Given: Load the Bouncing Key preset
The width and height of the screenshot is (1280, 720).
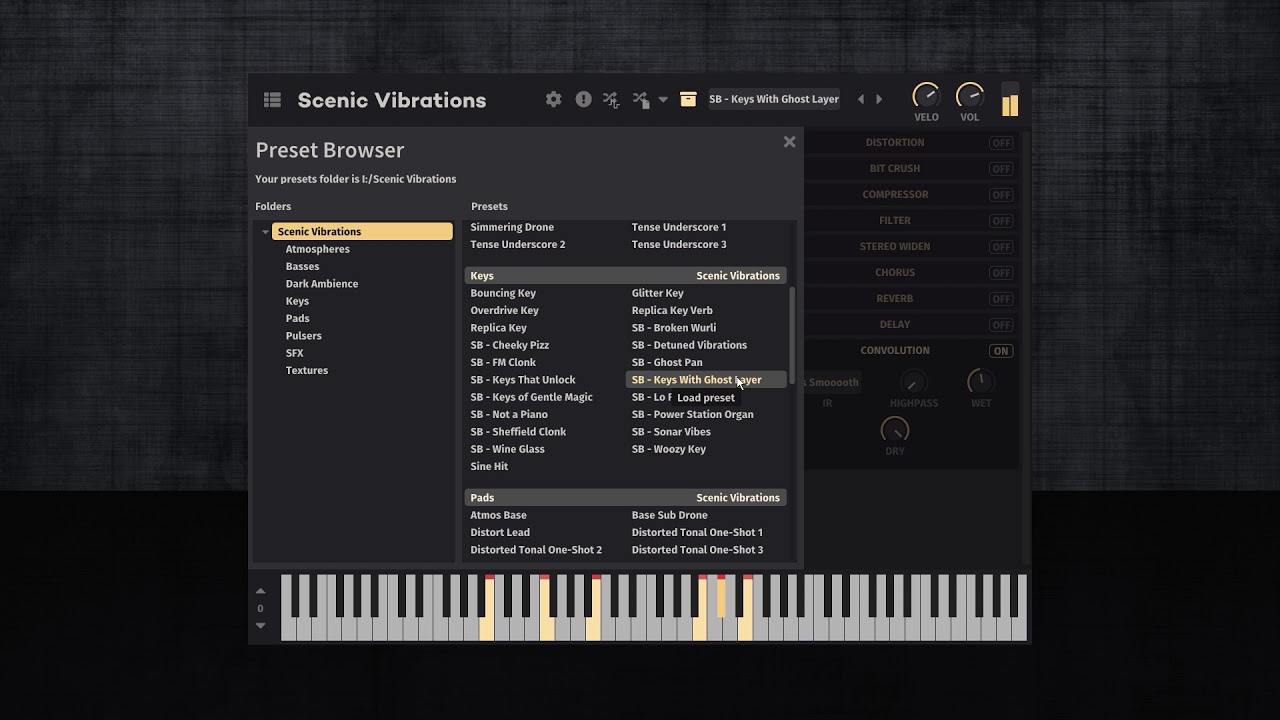Looking at the screenshot, I should [x=503, y=293].
